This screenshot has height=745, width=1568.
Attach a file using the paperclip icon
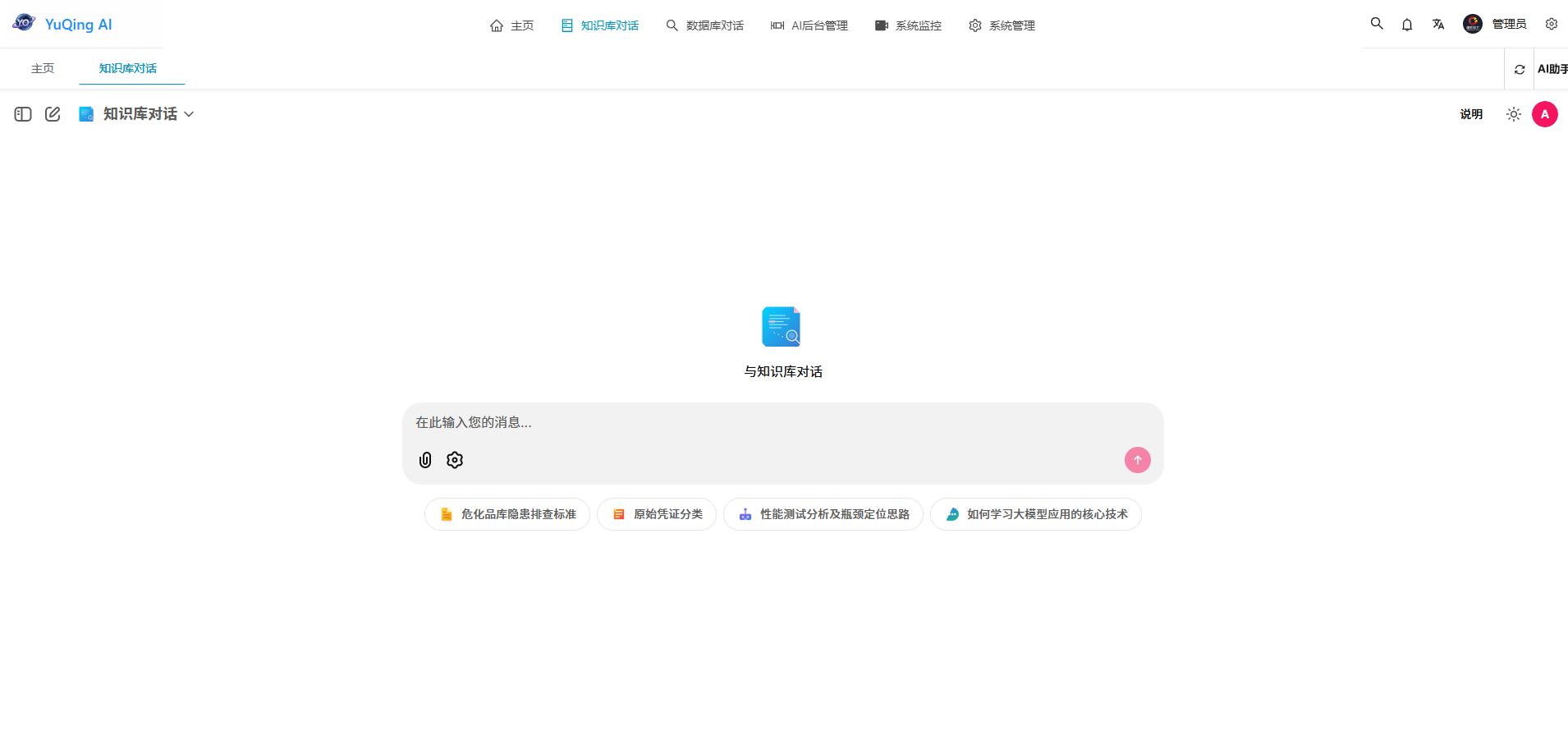click(x=424, y=460)
